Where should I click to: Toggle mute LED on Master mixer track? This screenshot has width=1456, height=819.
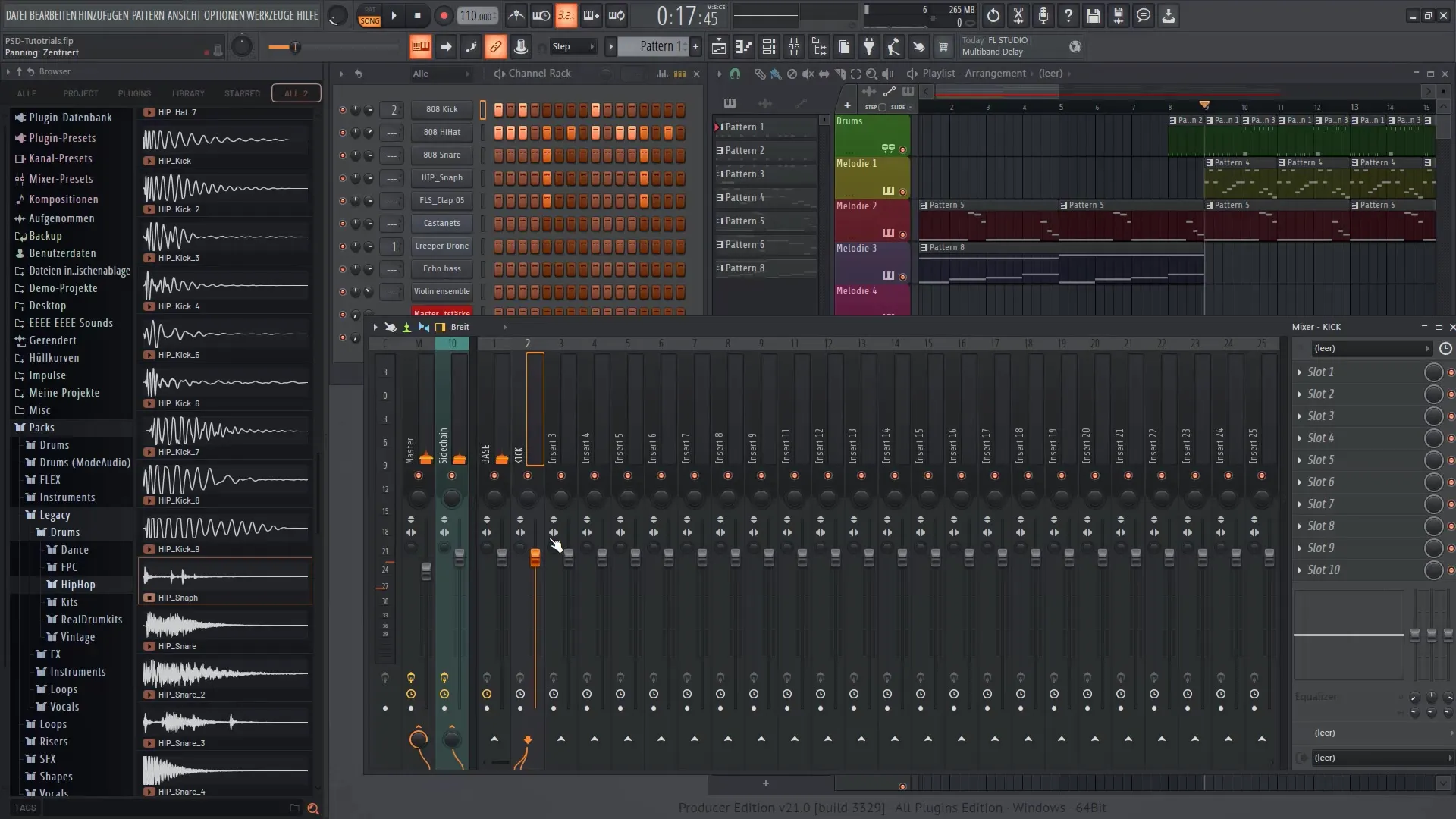coord(419,475)
